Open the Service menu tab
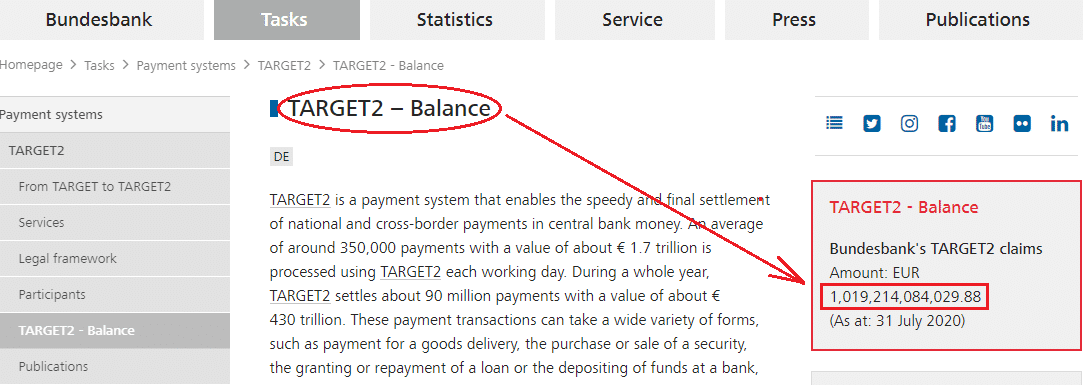This screenshot has width=1083, height=385. 632,19
